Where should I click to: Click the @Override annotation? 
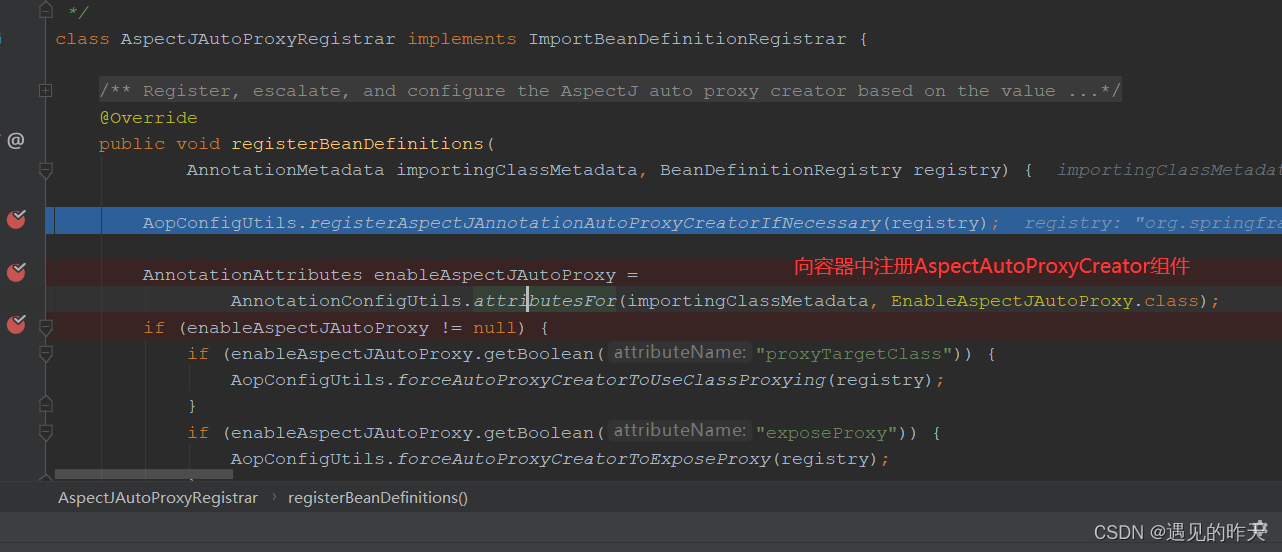coord(148,118)
